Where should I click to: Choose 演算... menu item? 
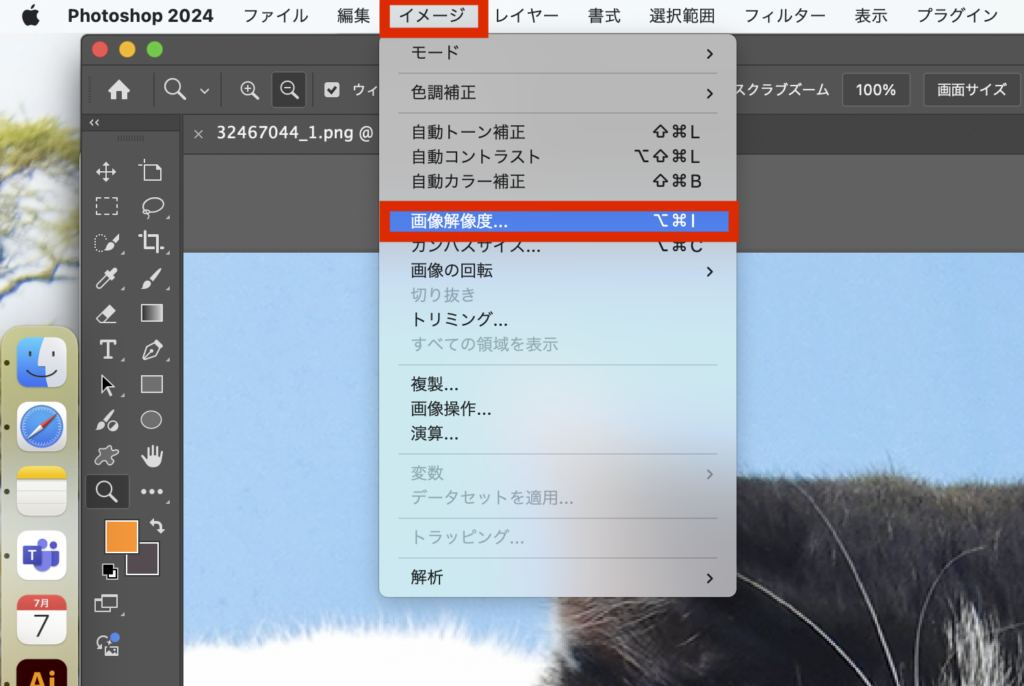click(x=557, y=434)
